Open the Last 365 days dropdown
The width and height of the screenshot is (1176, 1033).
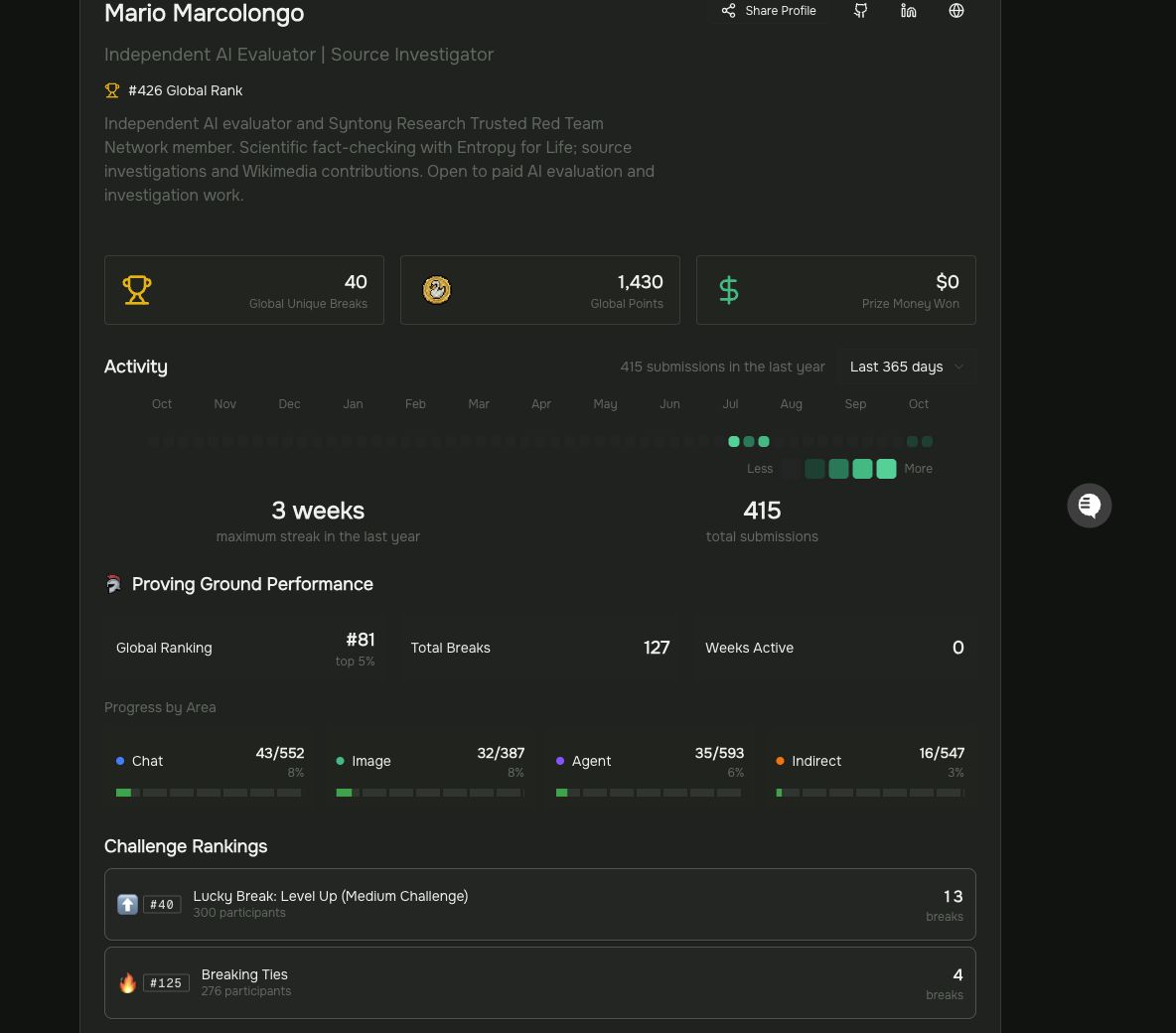click(x=906, y=367)
